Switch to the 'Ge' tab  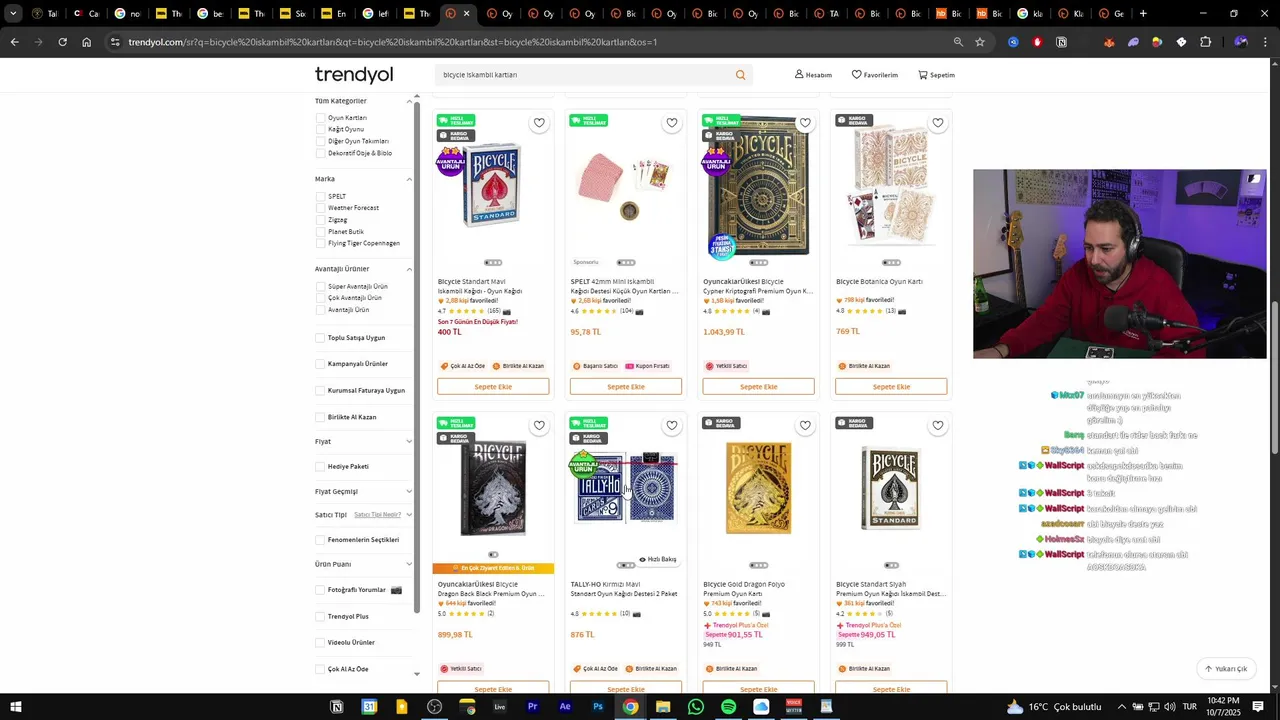click(x=1111, y=14)
